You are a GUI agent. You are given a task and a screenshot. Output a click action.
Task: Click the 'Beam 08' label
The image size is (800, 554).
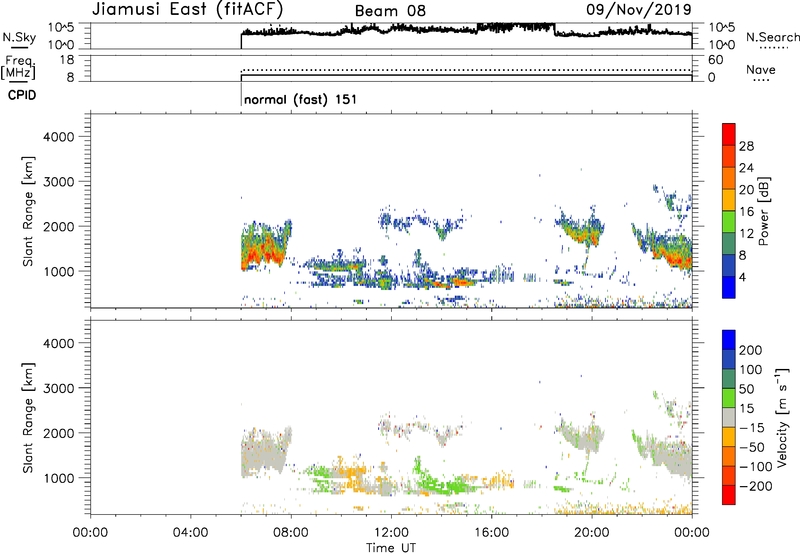pyautogui.click(x=390, y=11)
